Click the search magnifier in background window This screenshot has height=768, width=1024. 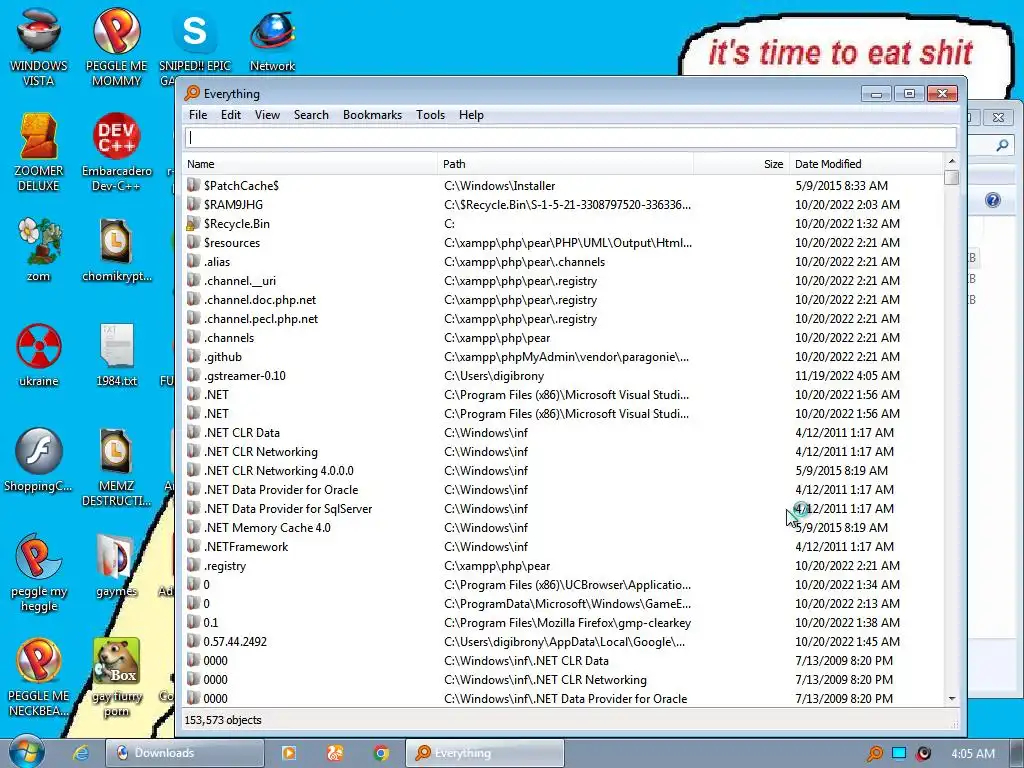(x=1002, y=146)
